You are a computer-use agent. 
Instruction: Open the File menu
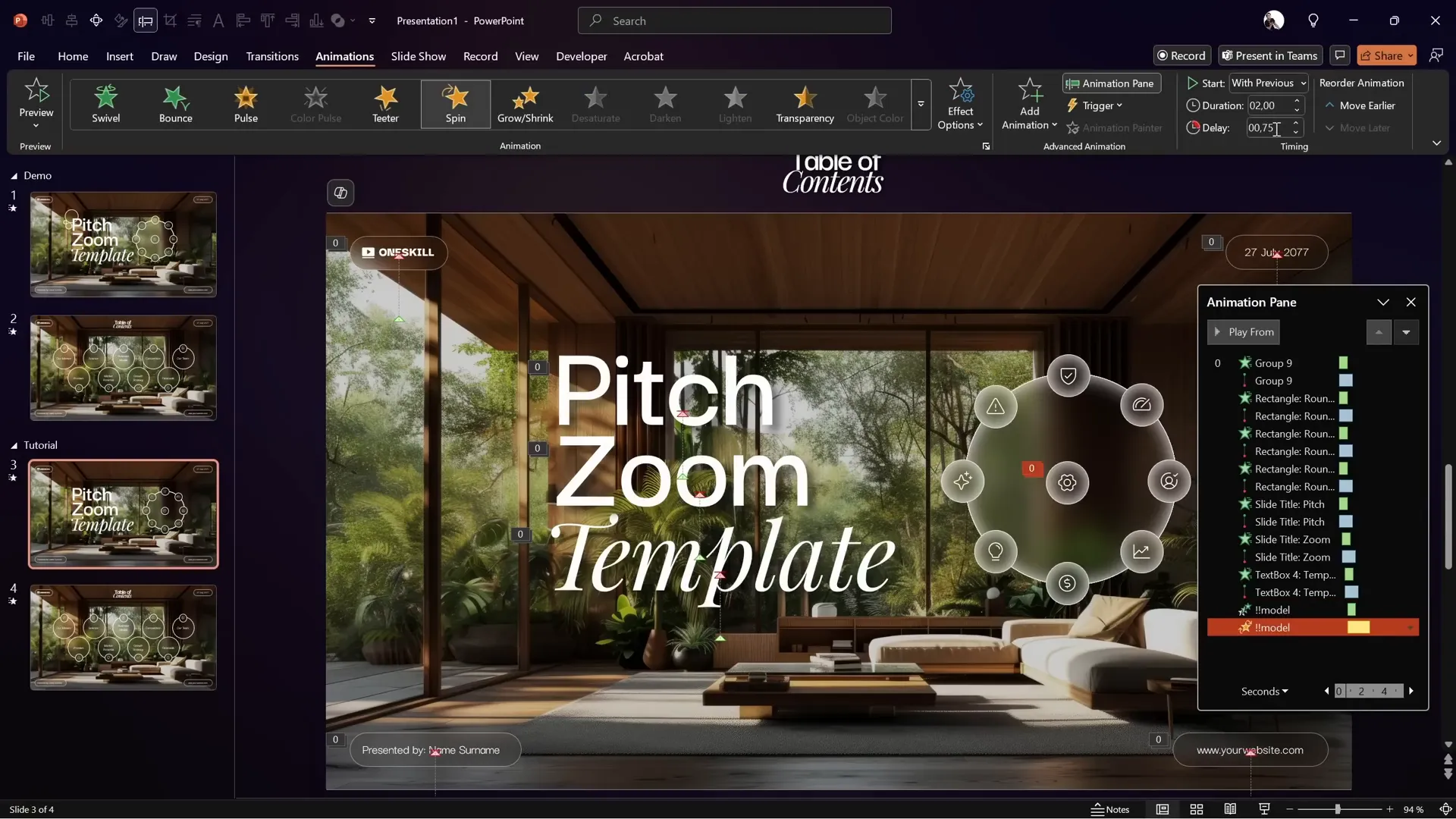(26, 56)
